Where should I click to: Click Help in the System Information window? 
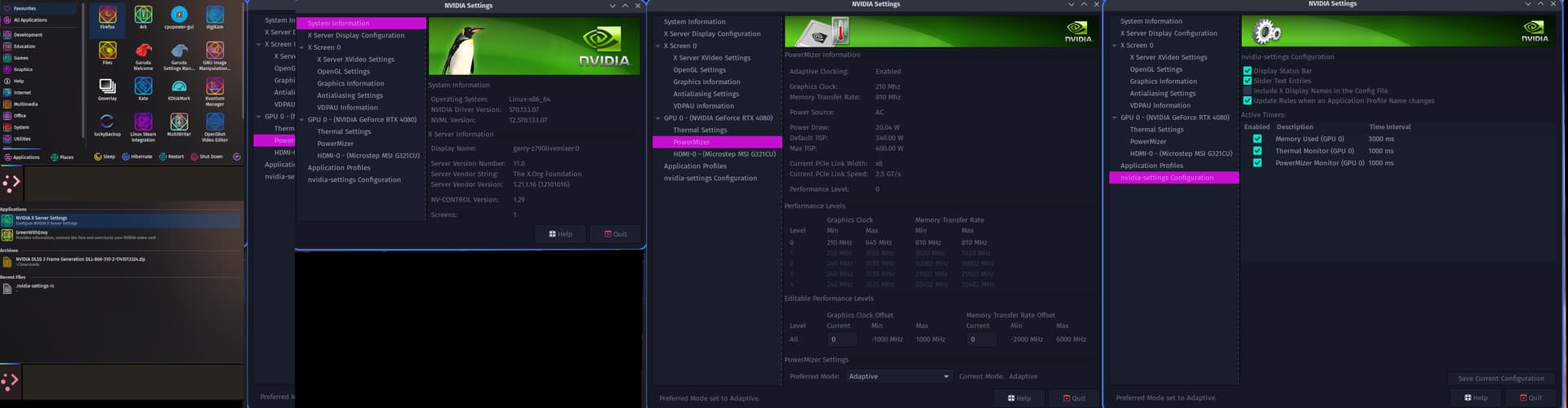pyautogui.click(x=561, y=234)
